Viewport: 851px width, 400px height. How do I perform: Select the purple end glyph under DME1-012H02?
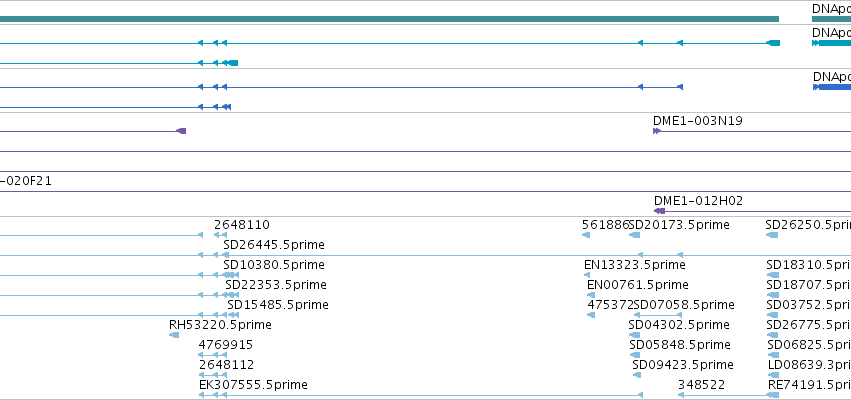point(659,211)
